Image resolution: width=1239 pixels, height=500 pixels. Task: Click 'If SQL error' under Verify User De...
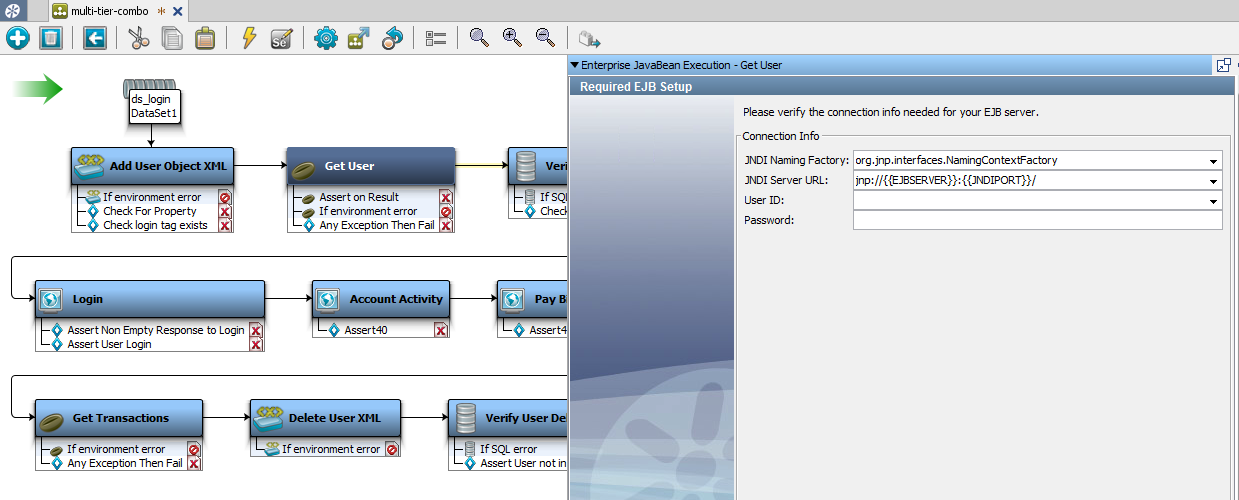pyautogui.click(x=508, y=449)
